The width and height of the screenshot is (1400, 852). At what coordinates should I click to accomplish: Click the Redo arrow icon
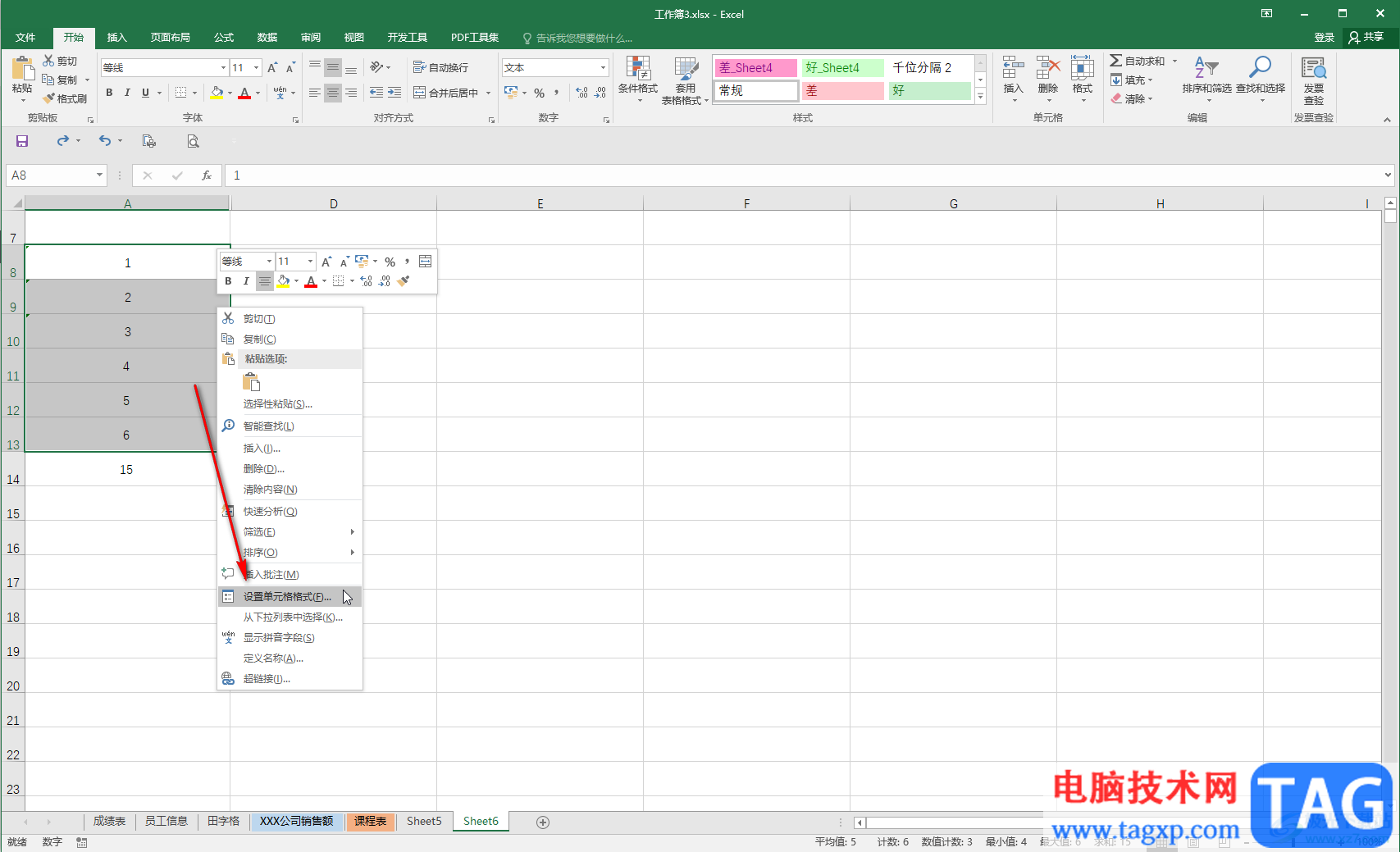tap(63, 141)
